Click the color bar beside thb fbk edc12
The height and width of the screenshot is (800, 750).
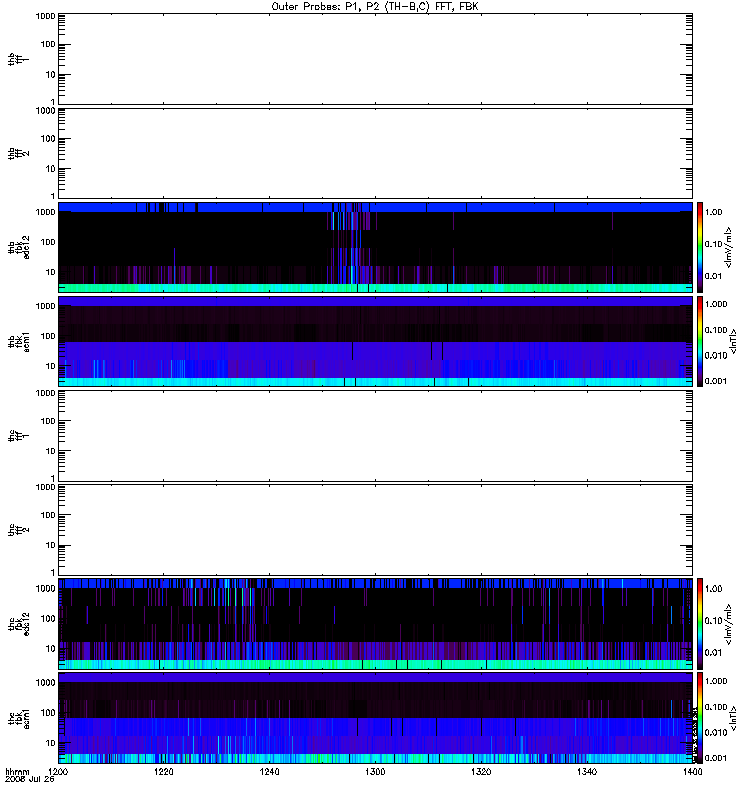tap(700, 247)
